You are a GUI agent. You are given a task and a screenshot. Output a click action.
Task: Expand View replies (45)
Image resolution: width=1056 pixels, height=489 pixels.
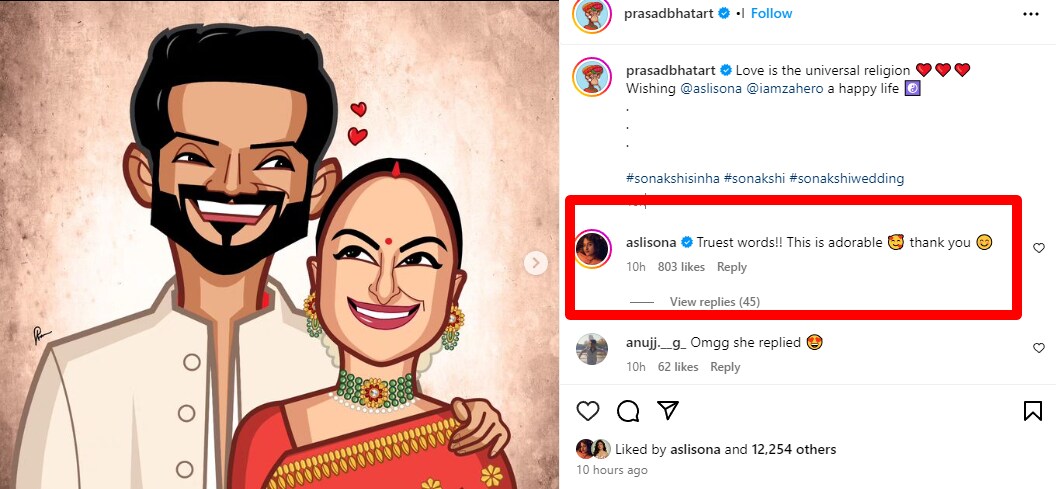[x=715, y=302]
